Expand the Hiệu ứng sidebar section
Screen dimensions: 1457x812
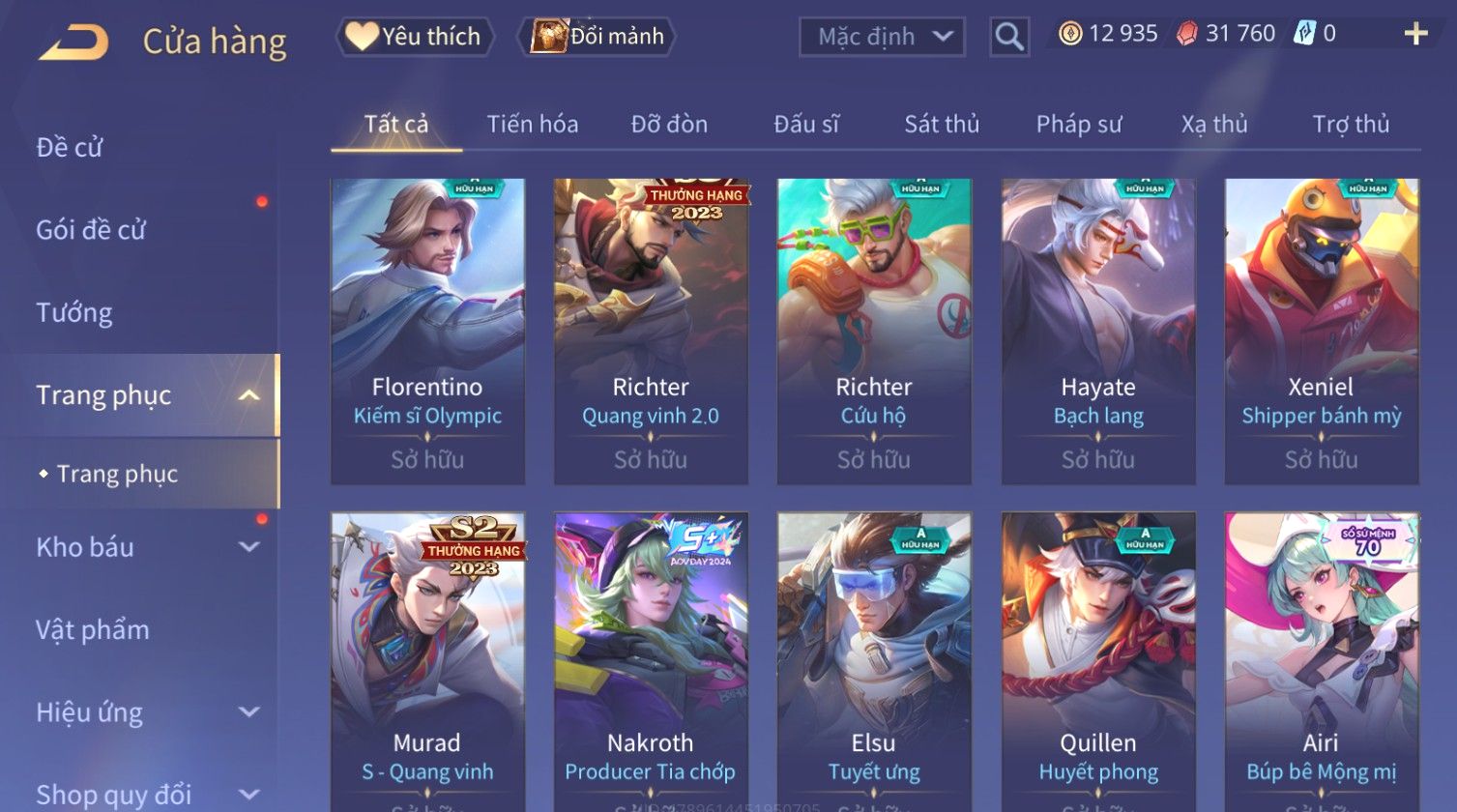click(x=248, y=712)
